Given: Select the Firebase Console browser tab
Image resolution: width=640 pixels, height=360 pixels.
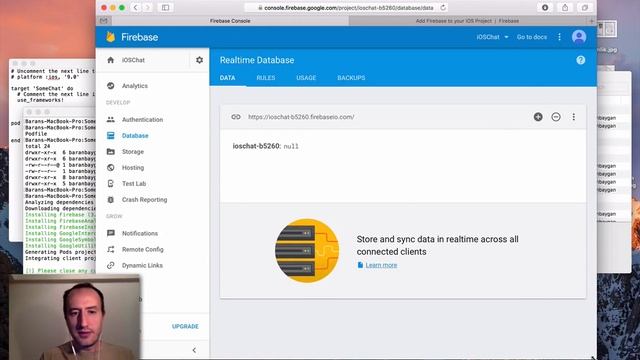Looking at the screenshot, I should point(230,20).
